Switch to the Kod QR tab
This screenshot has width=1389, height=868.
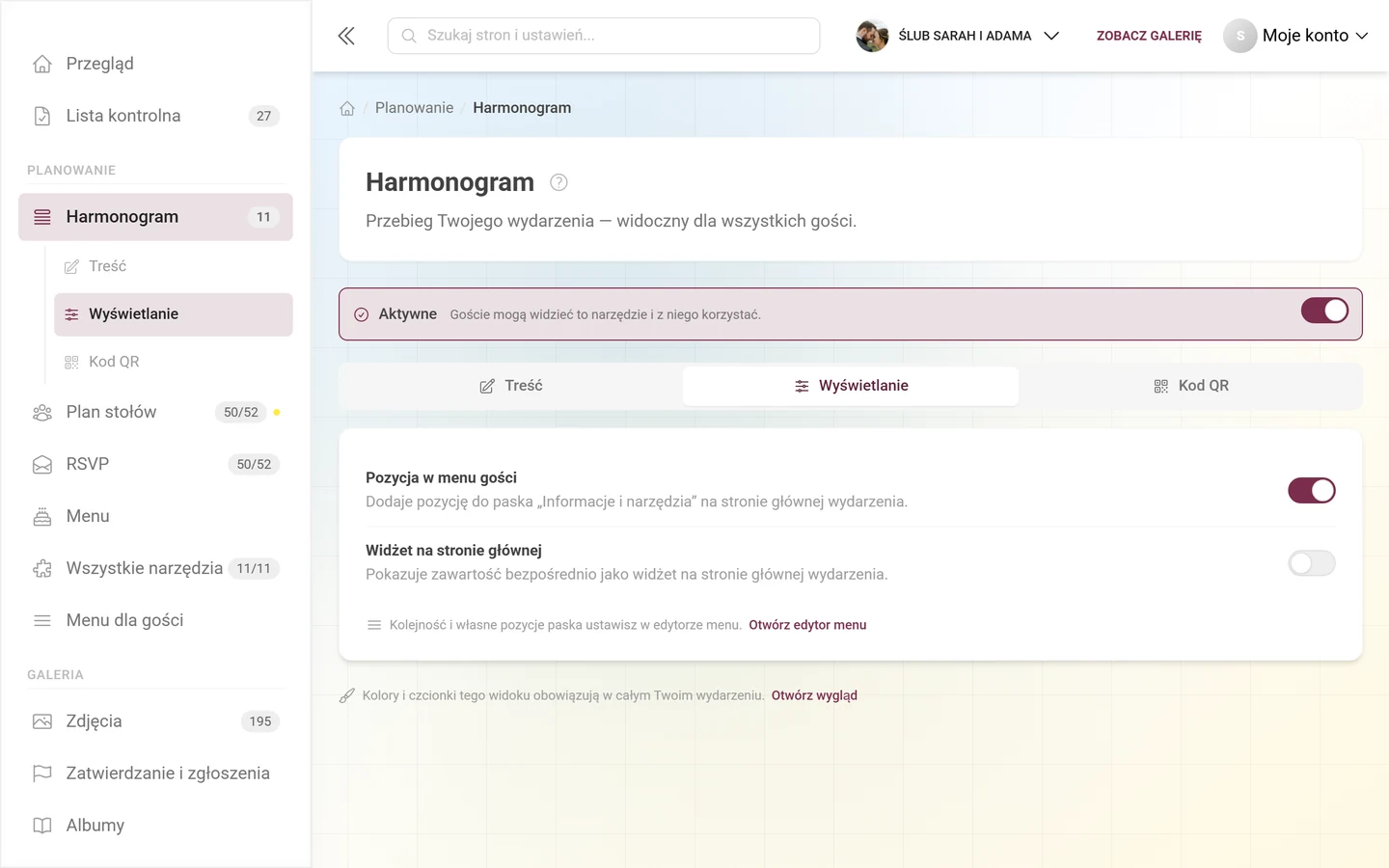[x=1190, y=386]
